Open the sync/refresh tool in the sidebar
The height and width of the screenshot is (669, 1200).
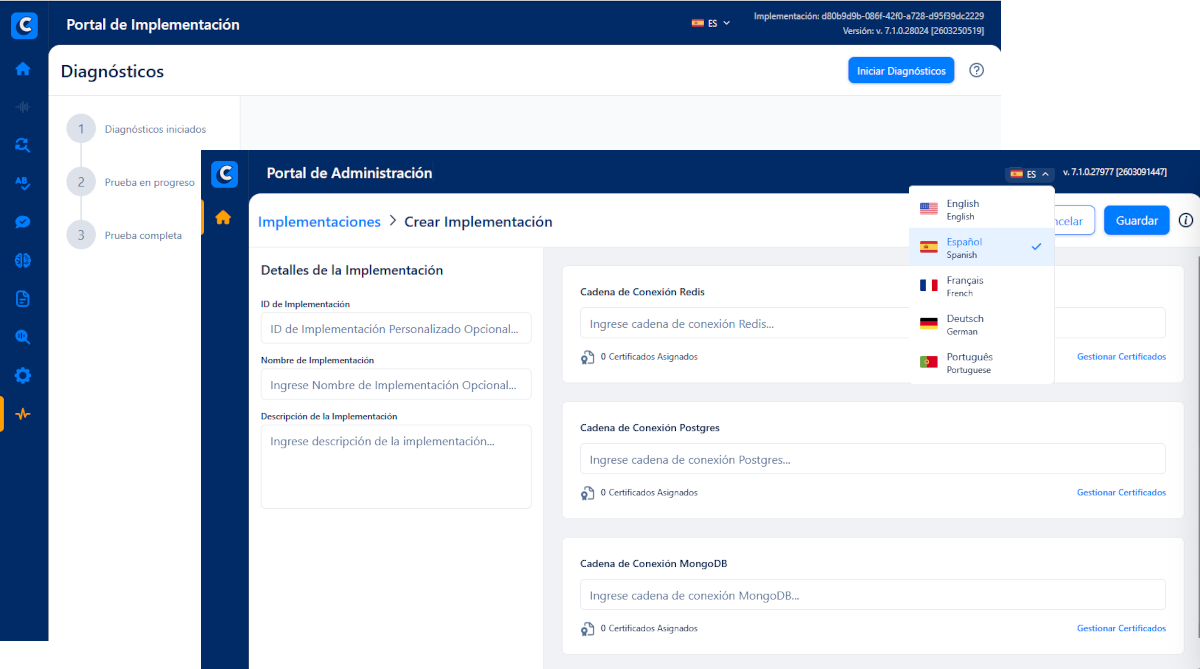23,145
